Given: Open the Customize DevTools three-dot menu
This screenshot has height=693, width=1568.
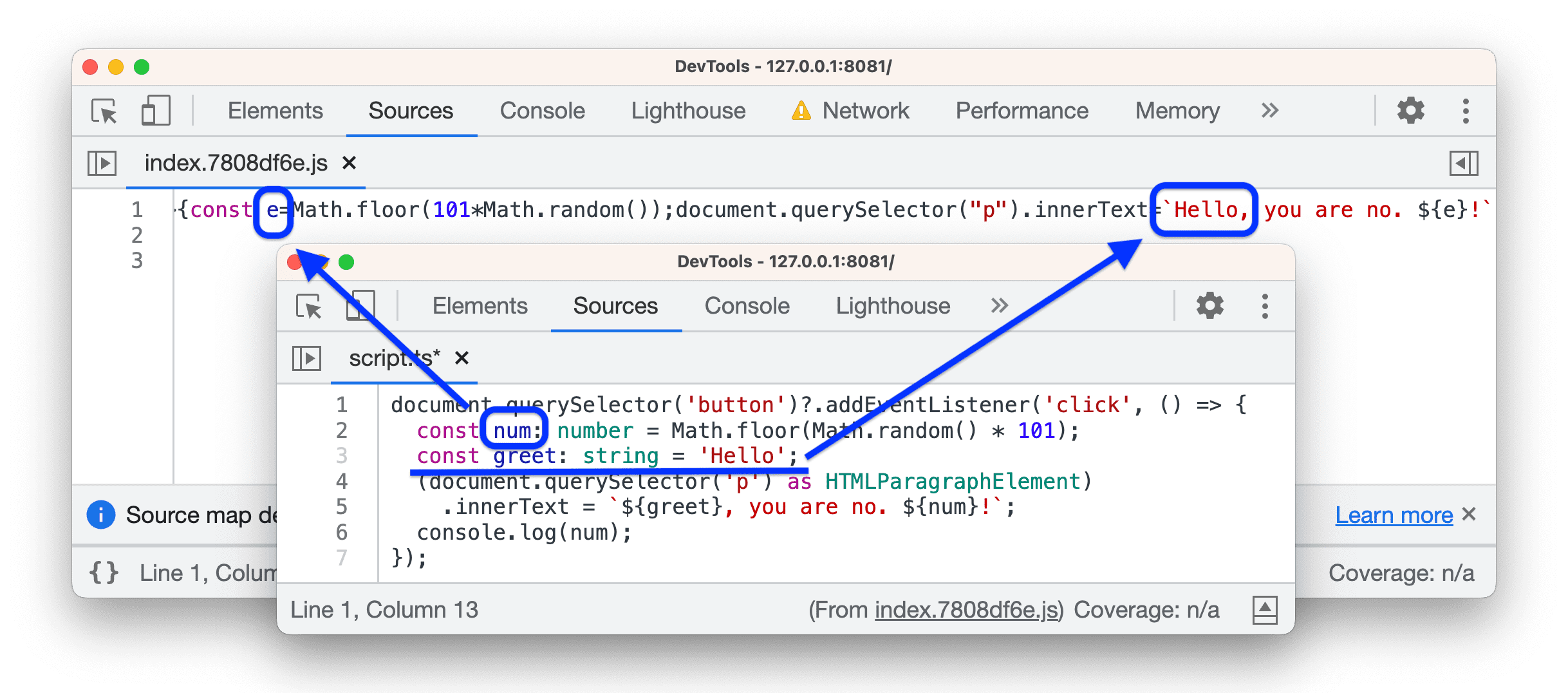Looking at the screenshot, I should tap(1466, 110).
